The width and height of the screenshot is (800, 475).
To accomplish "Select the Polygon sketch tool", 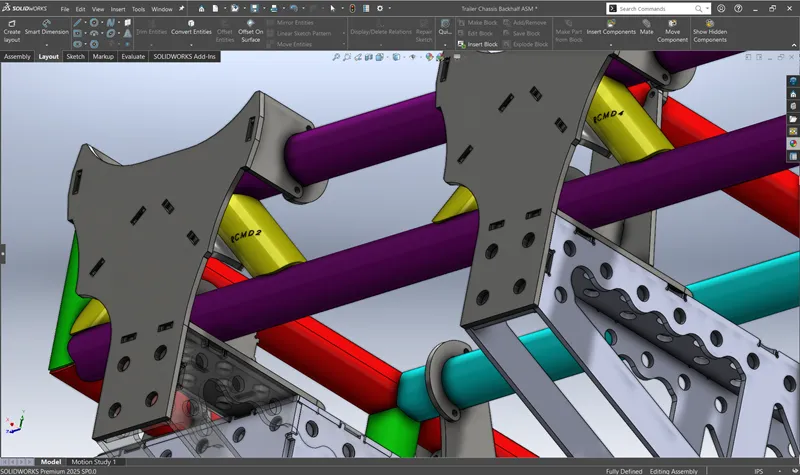I will (94, 44).
